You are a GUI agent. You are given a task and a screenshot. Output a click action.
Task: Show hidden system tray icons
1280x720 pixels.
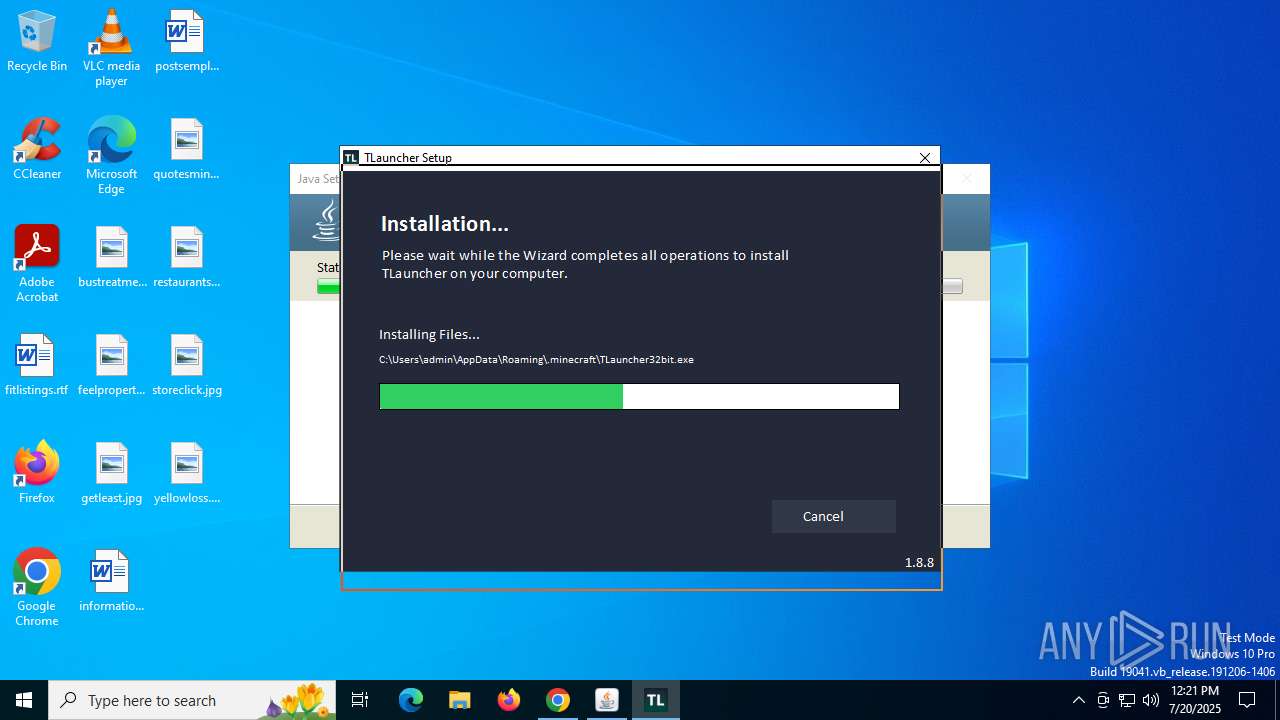click(1078, 700)
